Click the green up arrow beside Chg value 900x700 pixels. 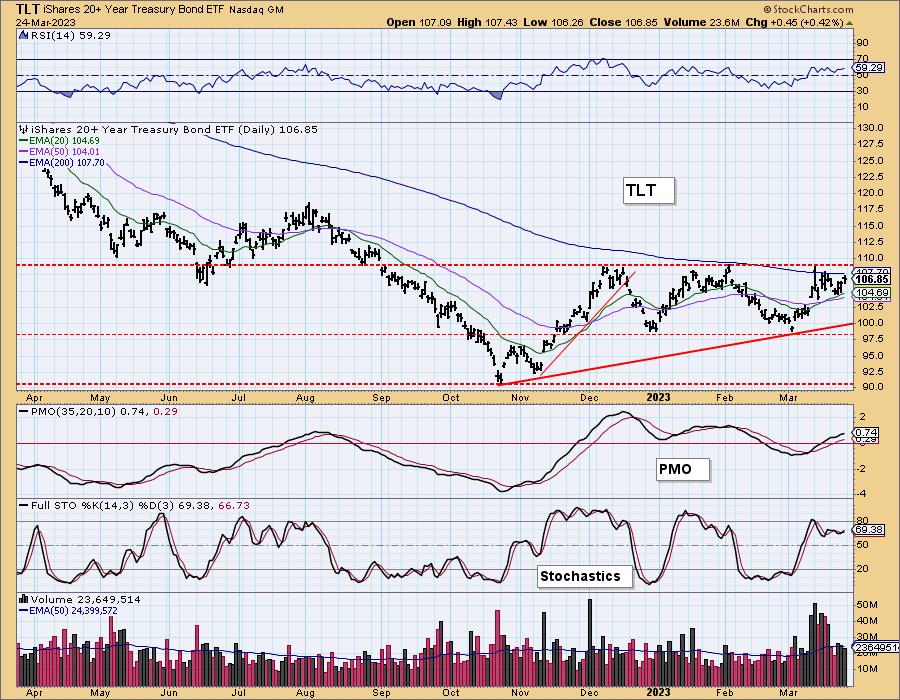click(x=850, y=23)
